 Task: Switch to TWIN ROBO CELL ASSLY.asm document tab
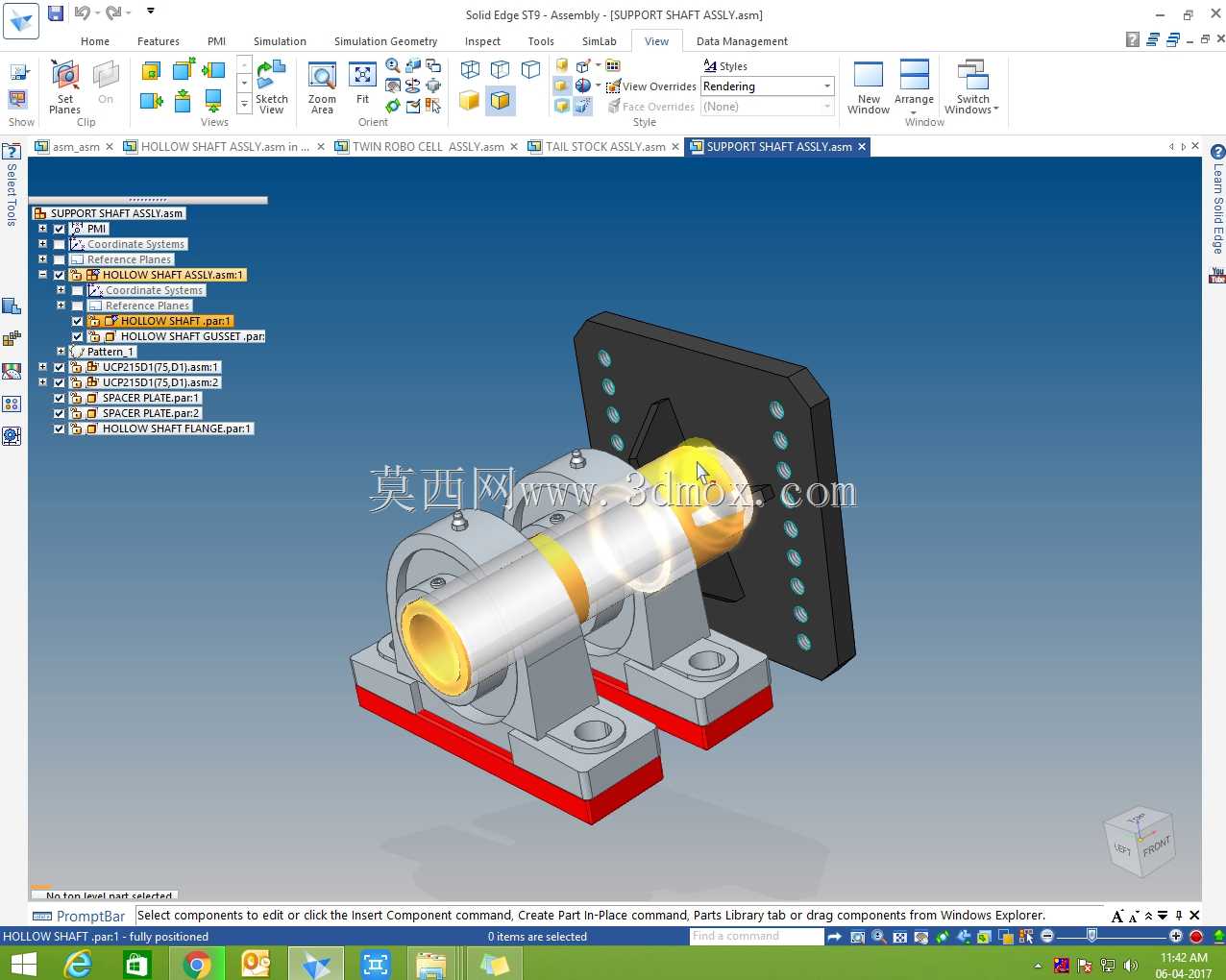point(428,147)
